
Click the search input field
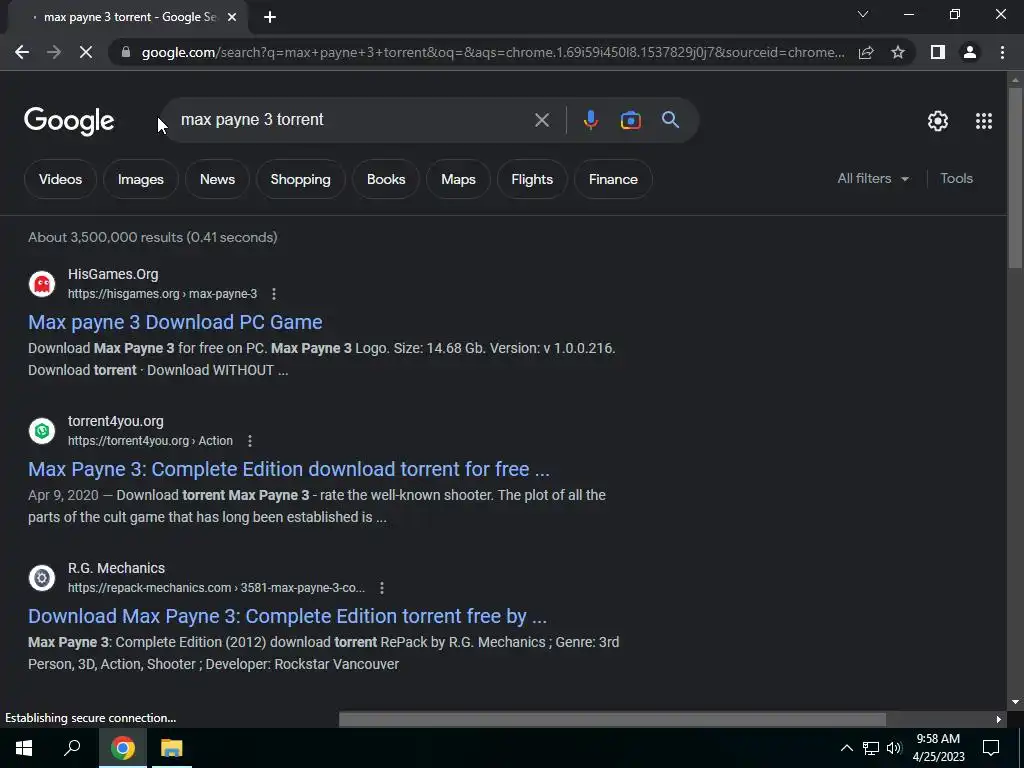(x=353, y=120)
